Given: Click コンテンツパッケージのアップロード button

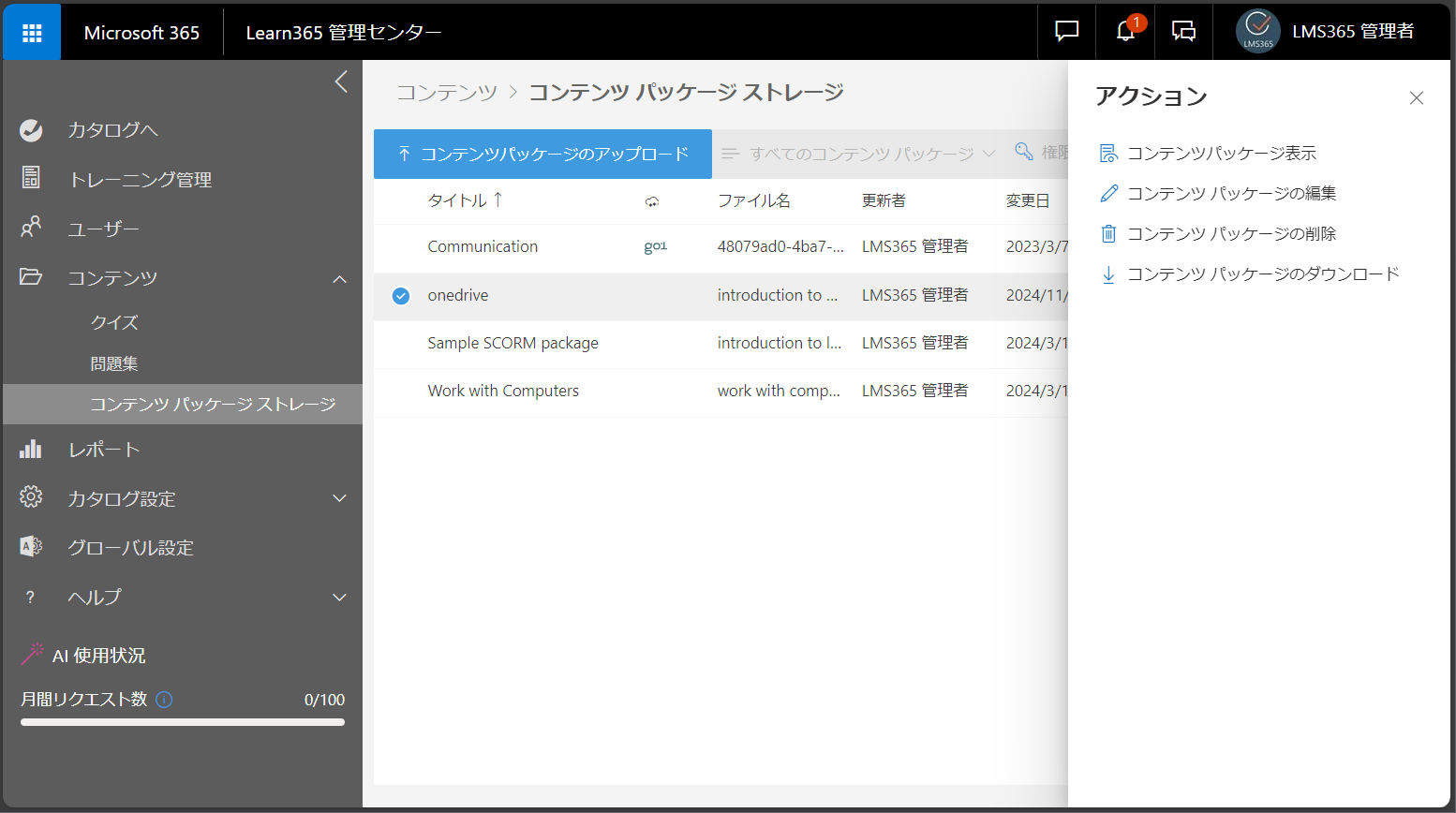Looking at the screenshot, I should tap(542, 154).
